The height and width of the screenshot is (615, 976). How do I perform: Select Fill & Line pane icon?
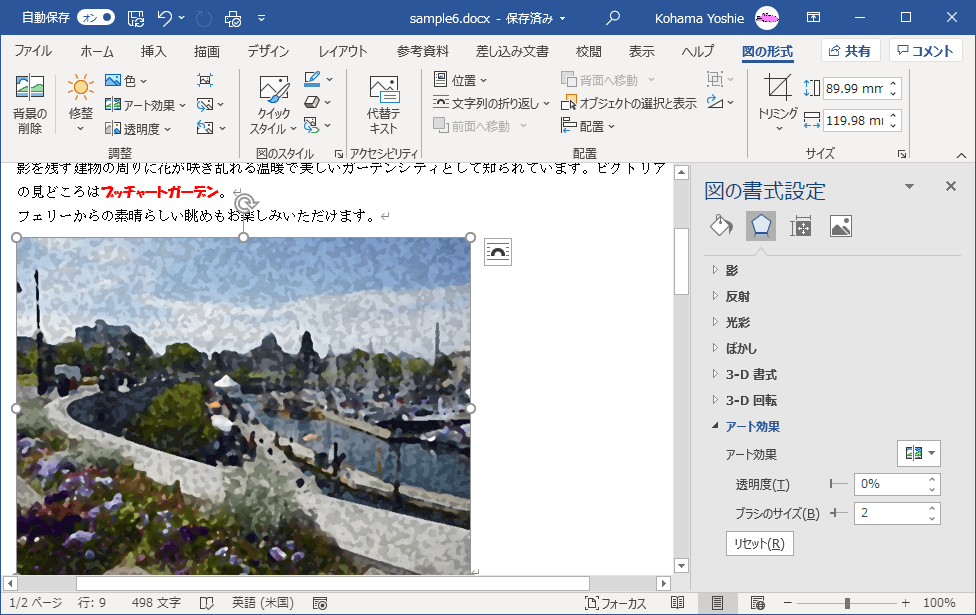[x=721, y=226]
